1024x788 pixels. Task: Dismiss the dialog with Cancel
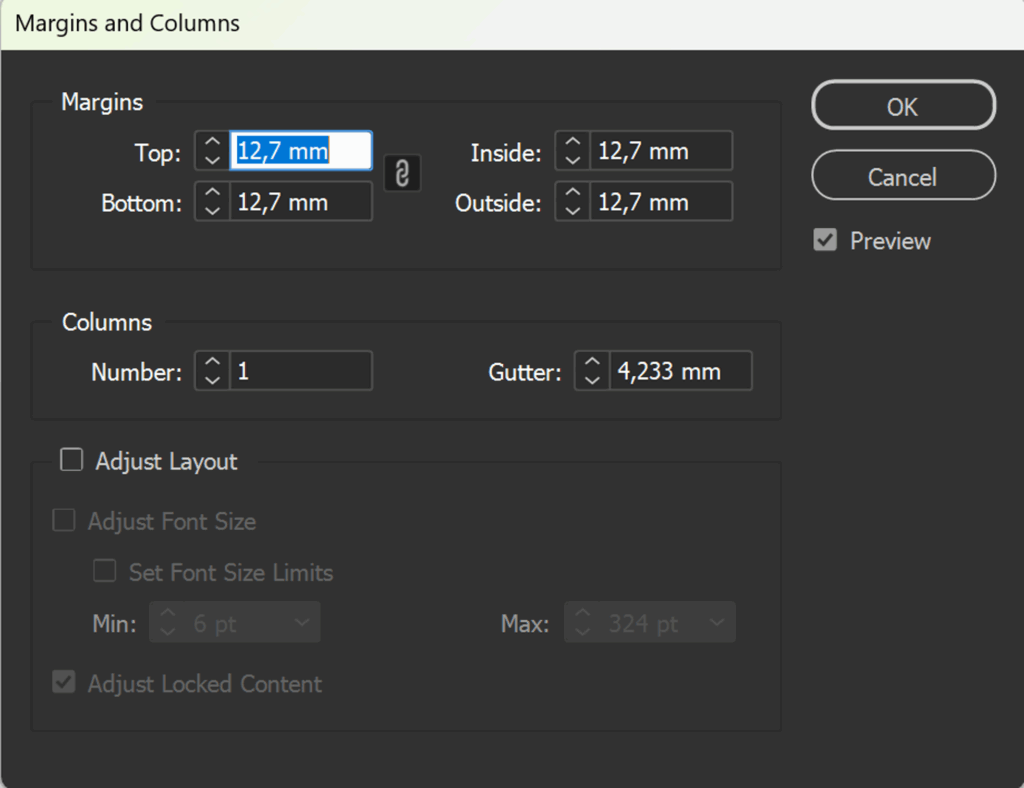902,175
